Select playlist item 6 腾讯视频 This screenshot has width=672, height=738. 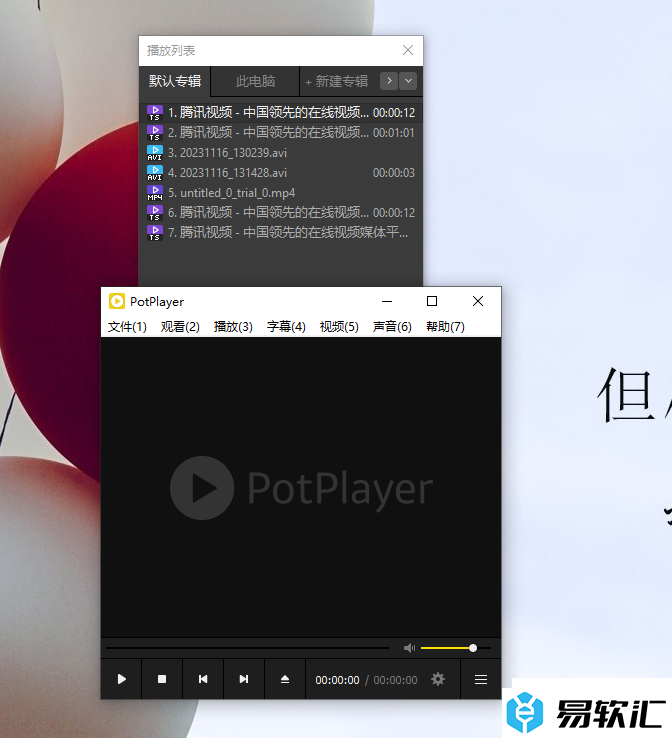pos(281,213)
